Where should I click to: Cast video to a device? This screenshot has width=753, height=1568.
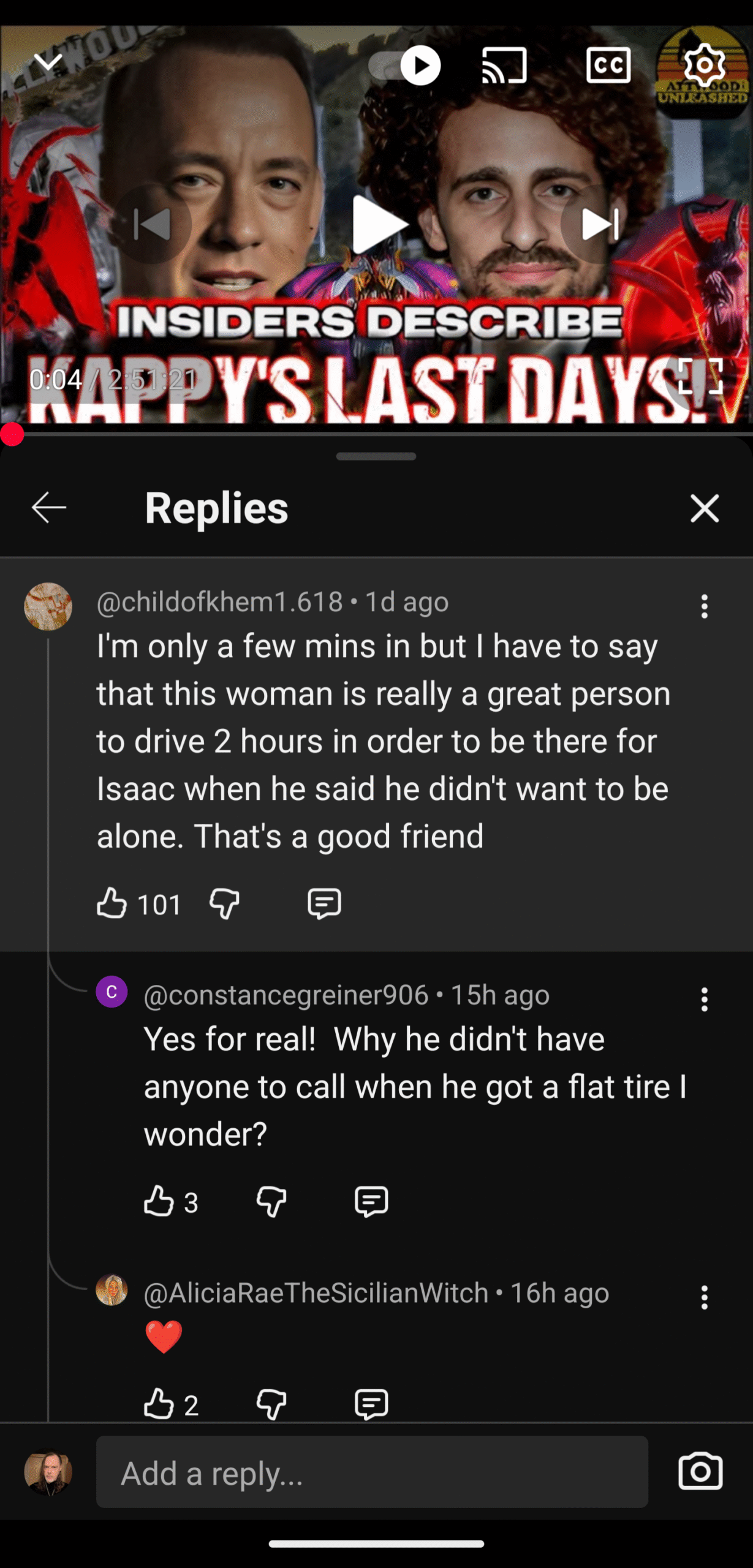[504, 65]
